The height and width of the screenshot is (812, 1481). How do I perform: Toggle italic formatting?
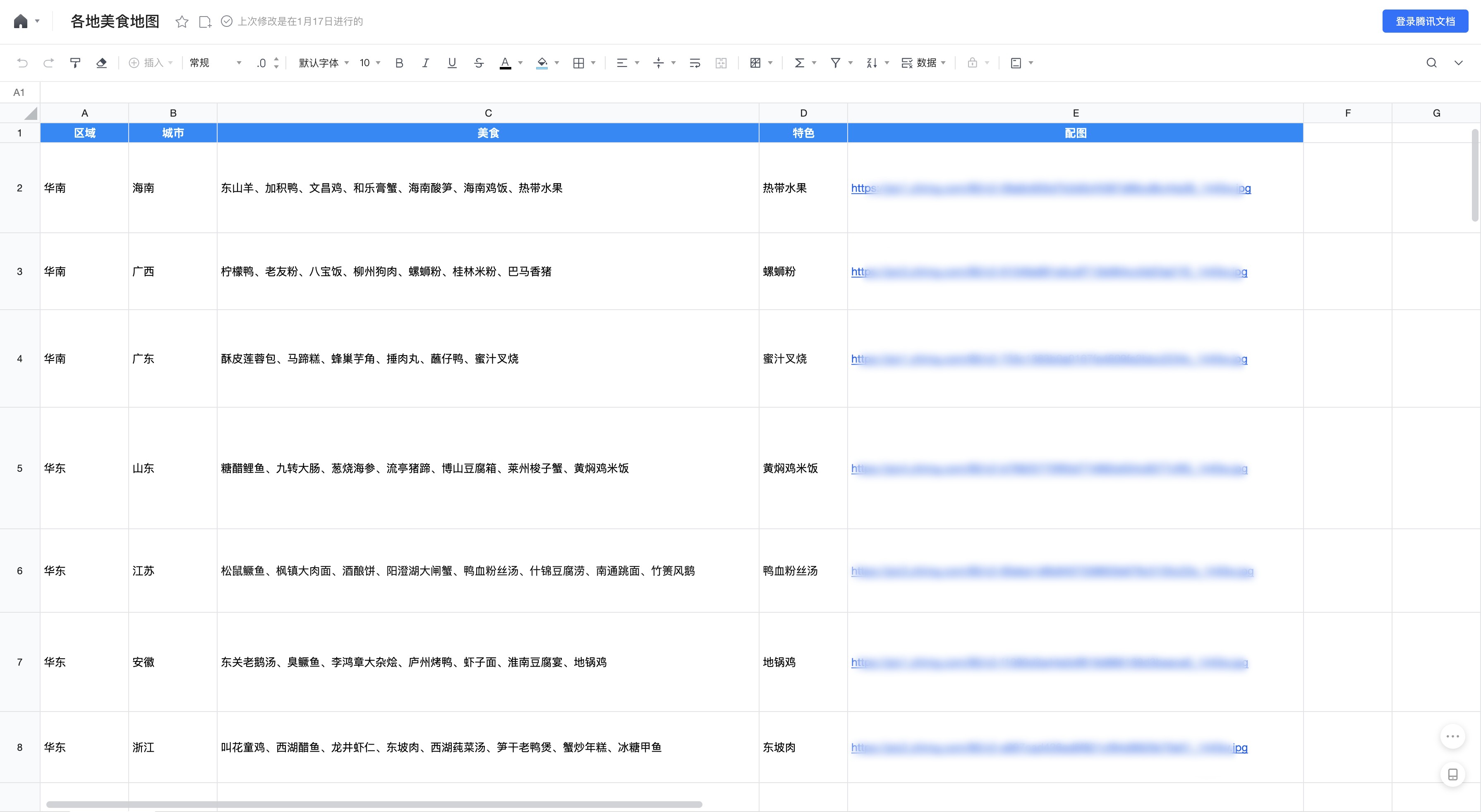coord(425,63)
